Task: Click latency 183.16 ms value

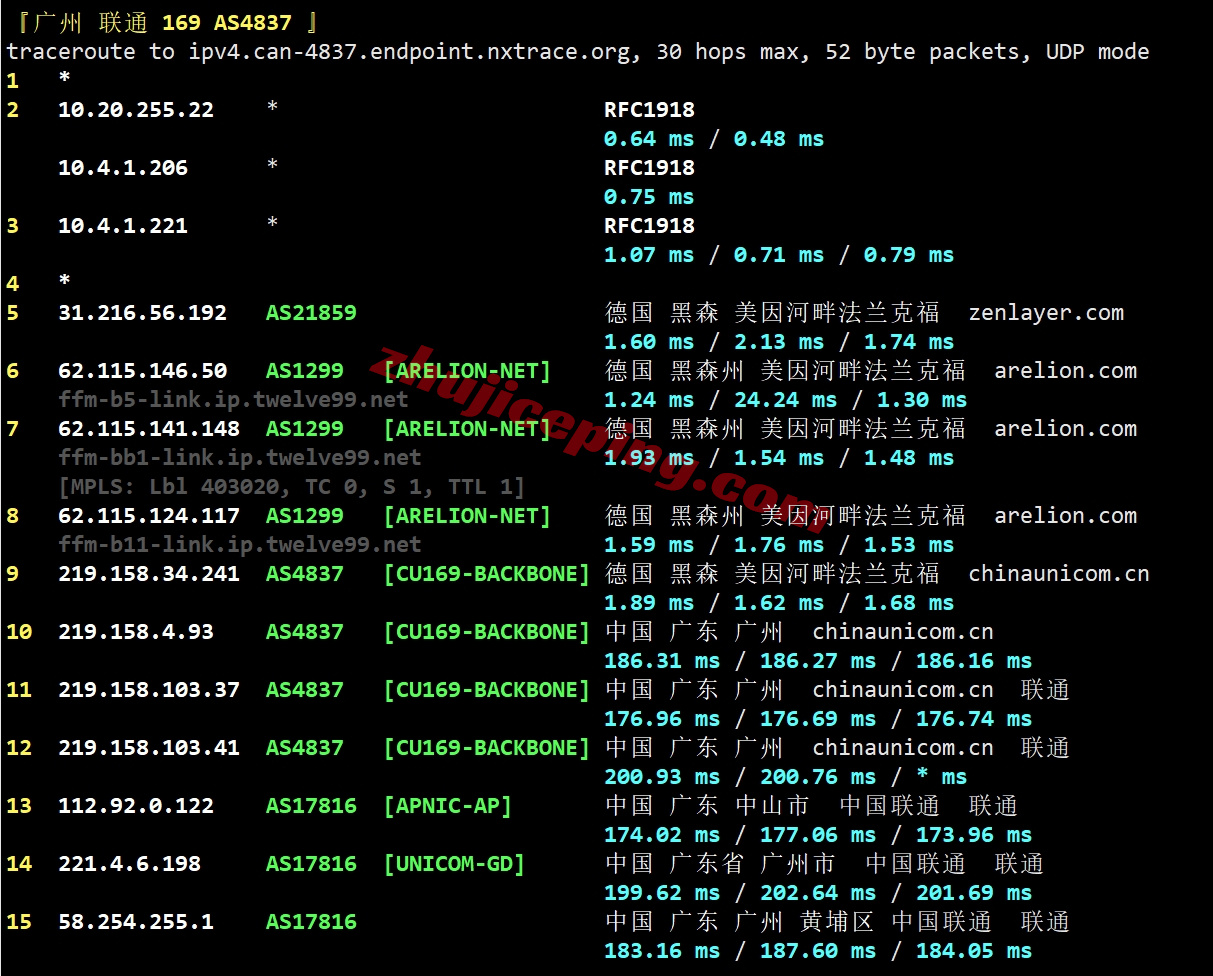Action: [x=662, y=951]
